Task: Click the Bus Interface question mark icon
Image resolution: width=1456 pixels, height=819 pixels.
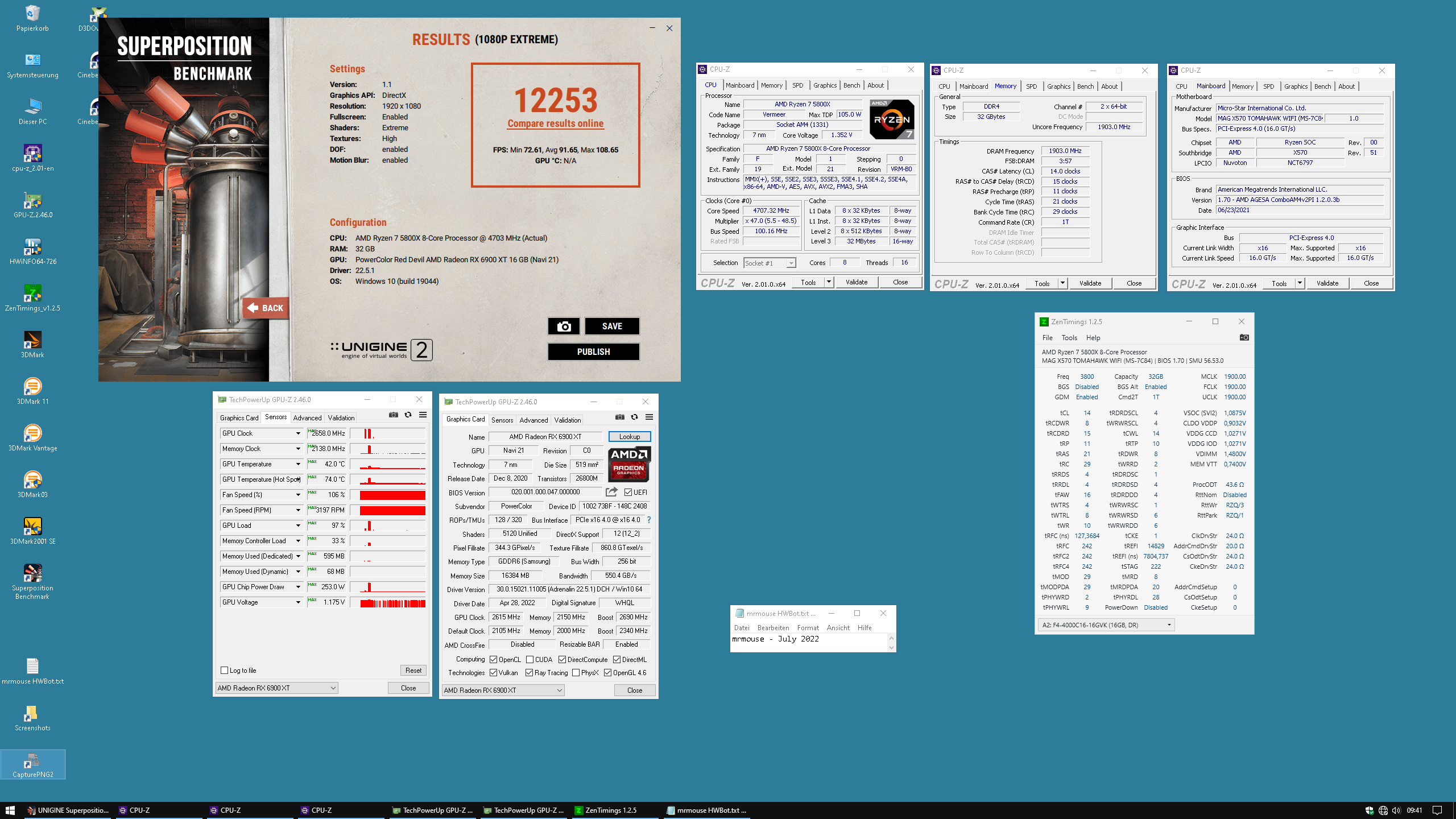Action: (x=648, y=520)
